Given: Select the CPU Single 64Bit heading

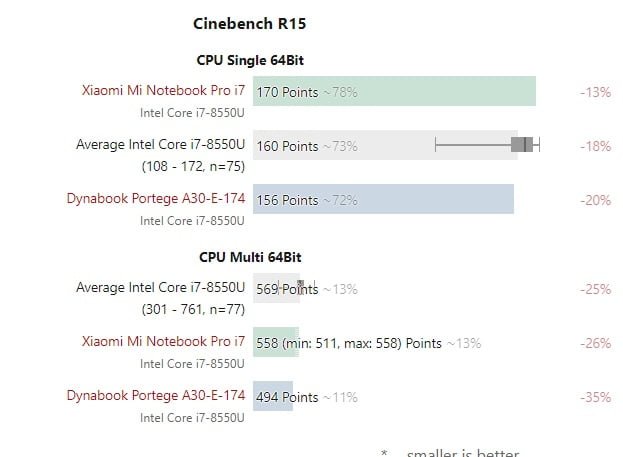Looking at the screenshot, I should [x=251, y=60].
